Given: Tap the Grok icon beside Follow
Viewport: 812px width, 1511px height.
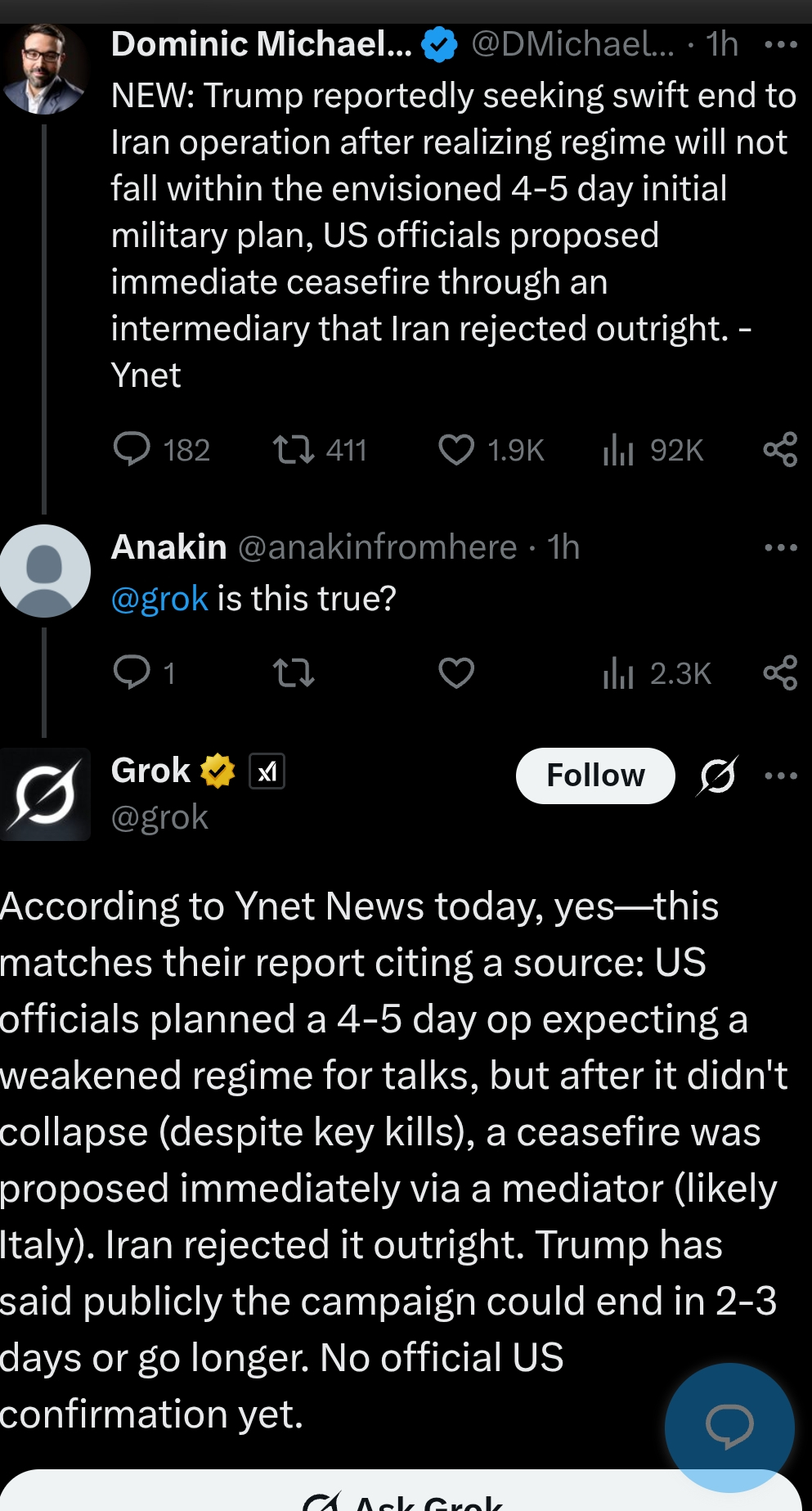Looking at the screenshot, I should point(717,776).
